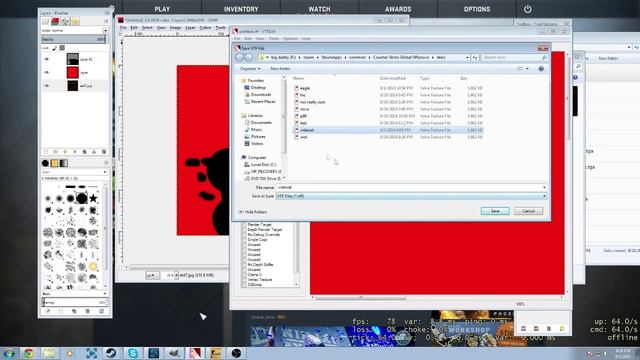The width and height of the screenshot is (640, 360).
Task: Open Save as type dropdown
Action: click(411, 196)
